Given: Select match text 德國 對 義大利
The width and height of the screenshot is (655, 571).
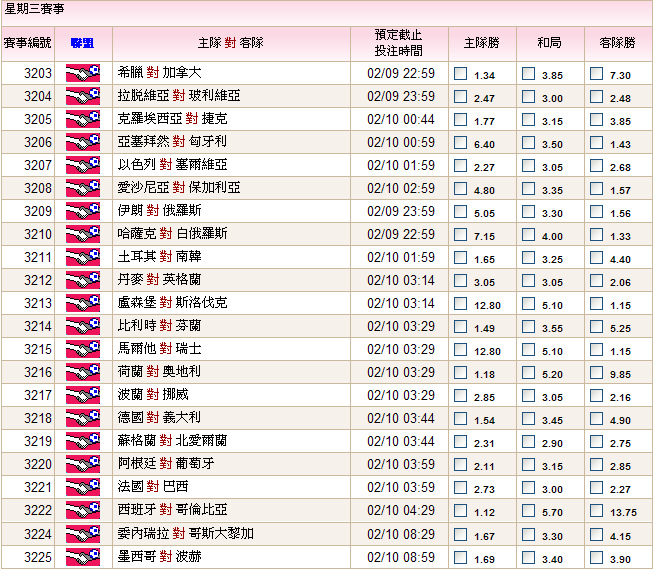Looking at the screenshot, I should point(159,417).
